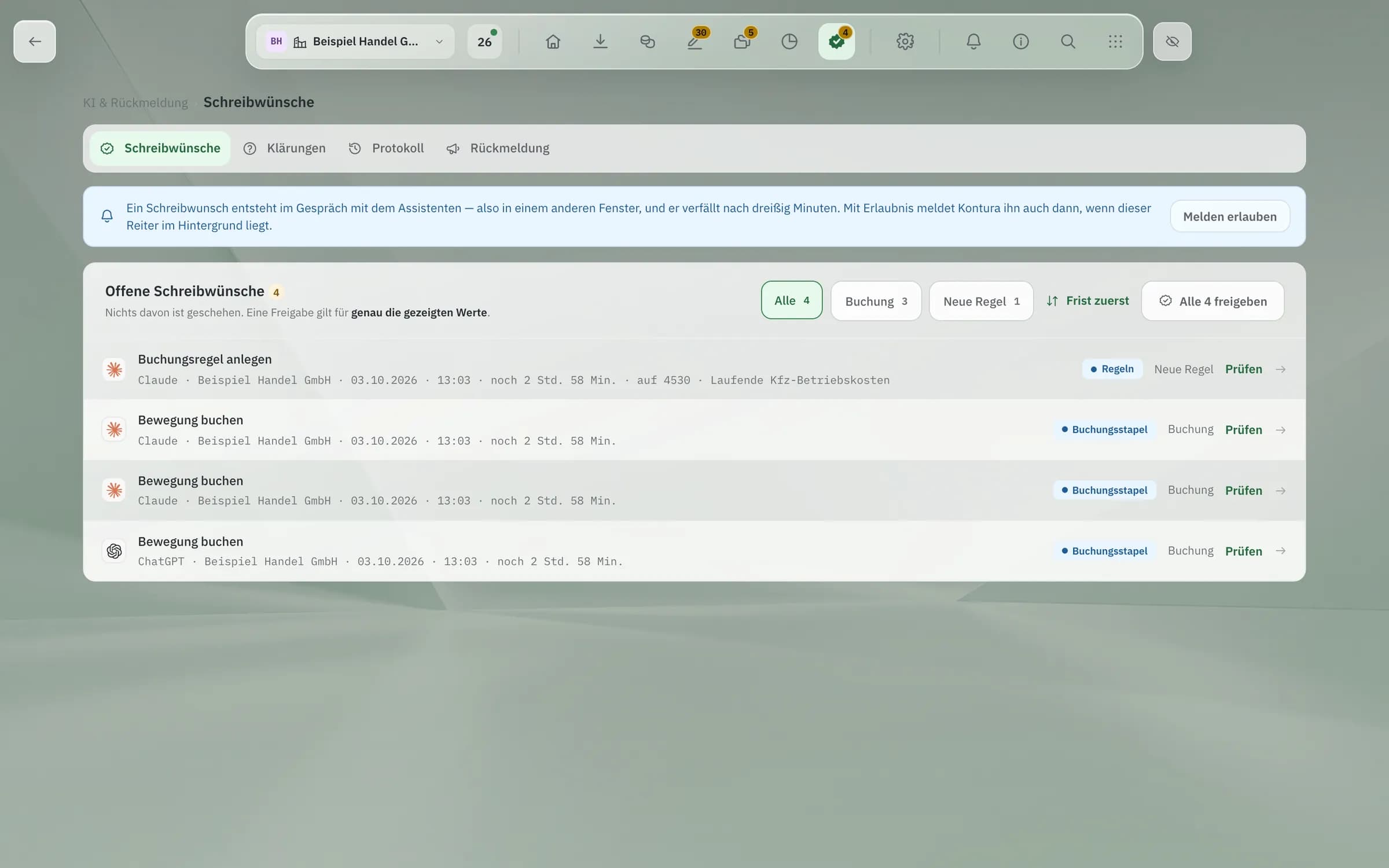Viewport: 1389px width, 868px height.
Task: Open the info circle icon
Action: [1021, 42]
